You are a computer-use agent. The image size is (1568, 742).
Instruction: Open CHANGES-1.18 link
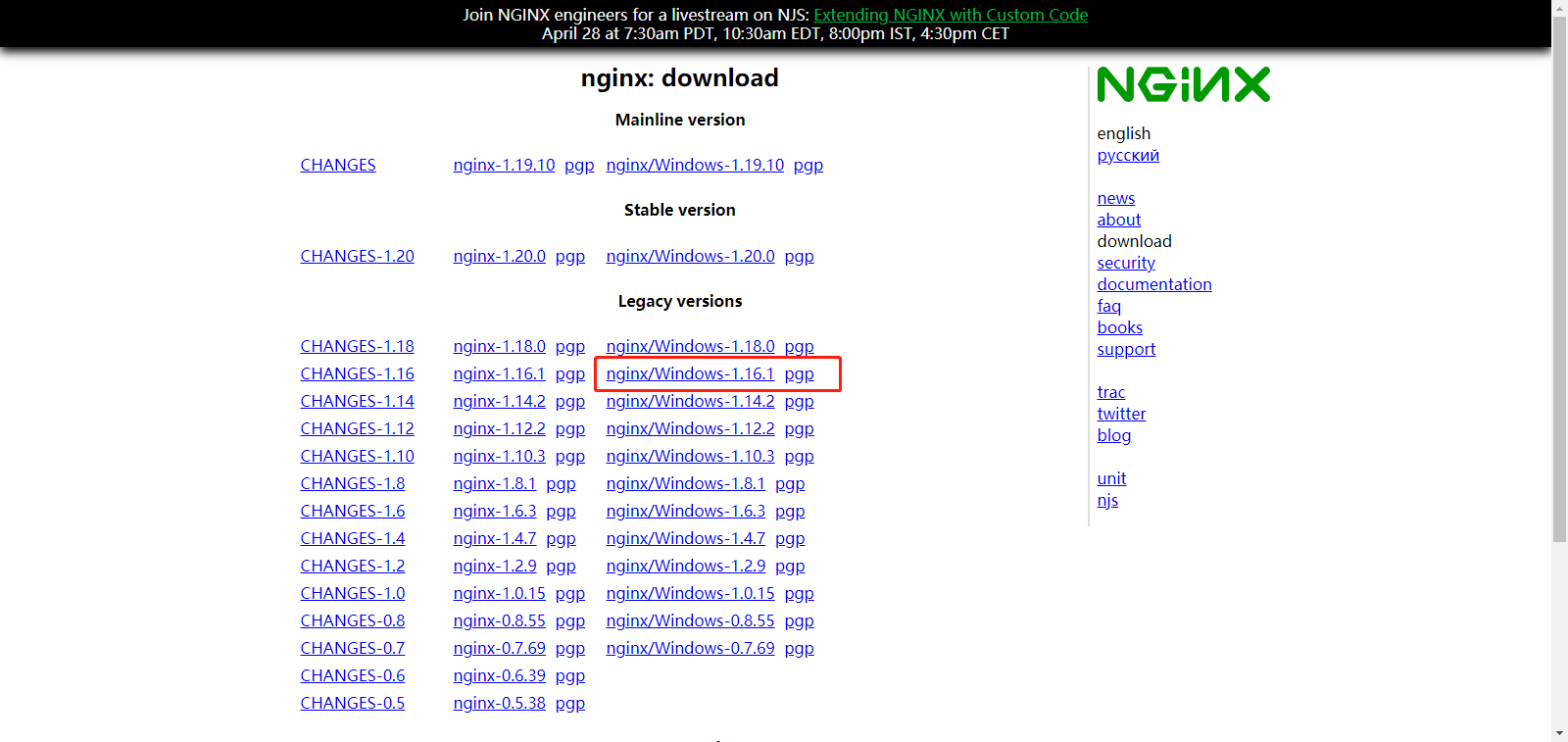pyautogui.click(x=357, y=346)
